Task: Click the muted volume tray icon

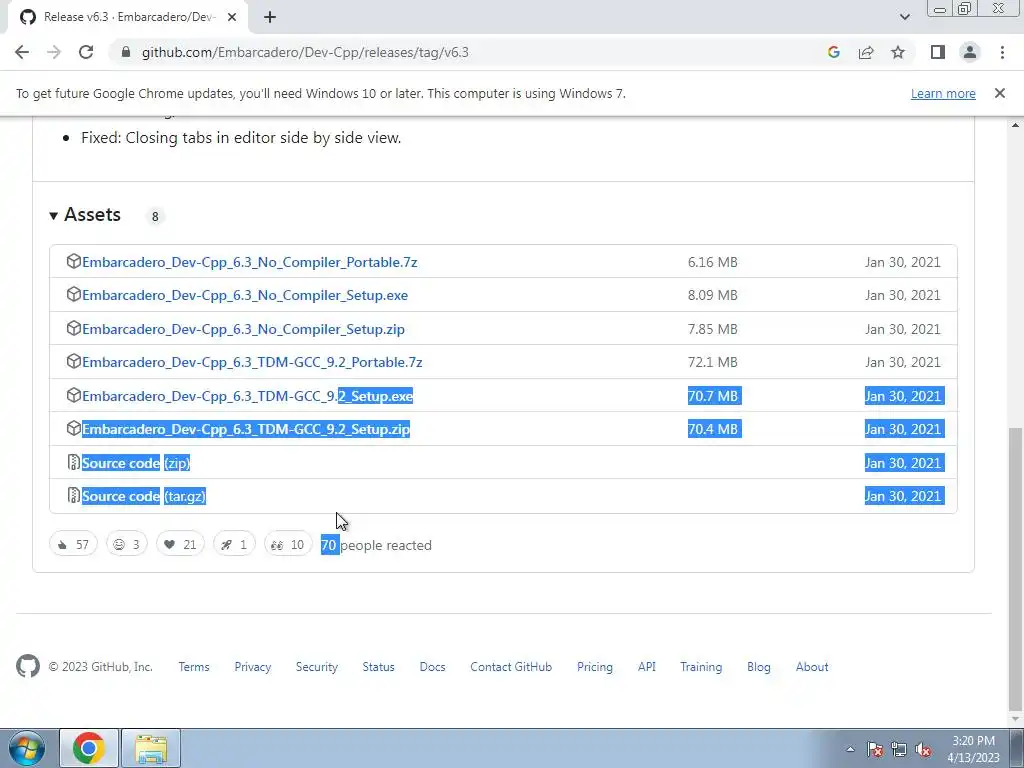Action: [923, 749]
